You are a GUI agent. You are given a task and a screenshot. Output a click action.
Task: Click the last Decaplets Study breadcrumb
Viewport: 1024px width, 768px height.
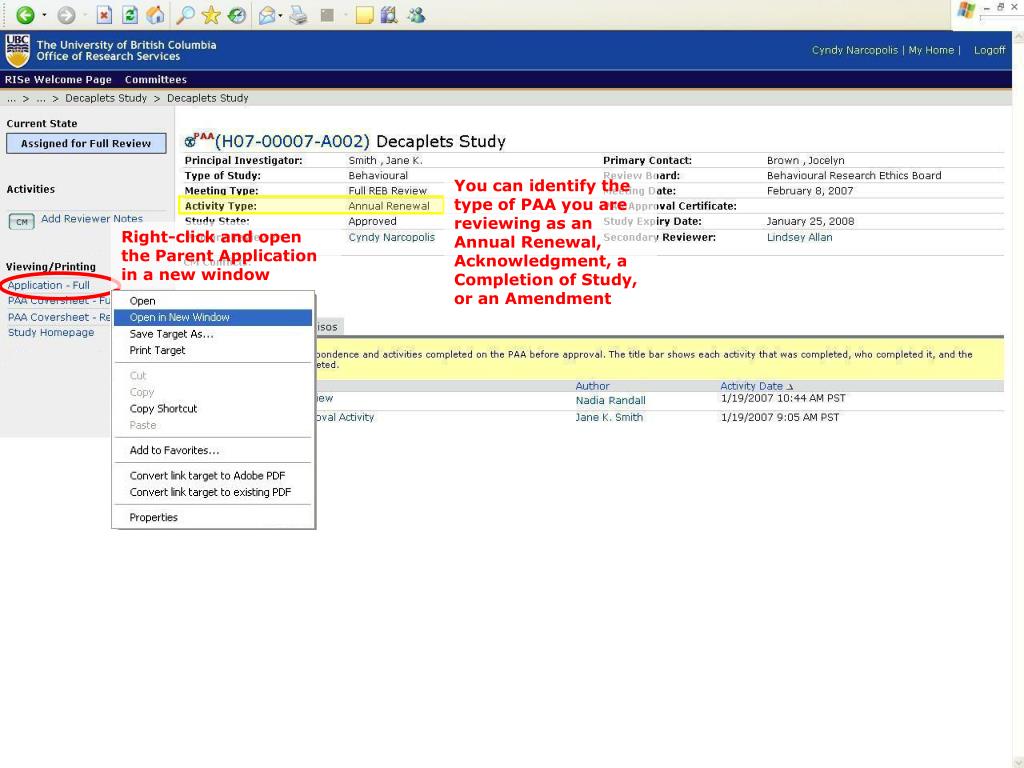(208, 98)
